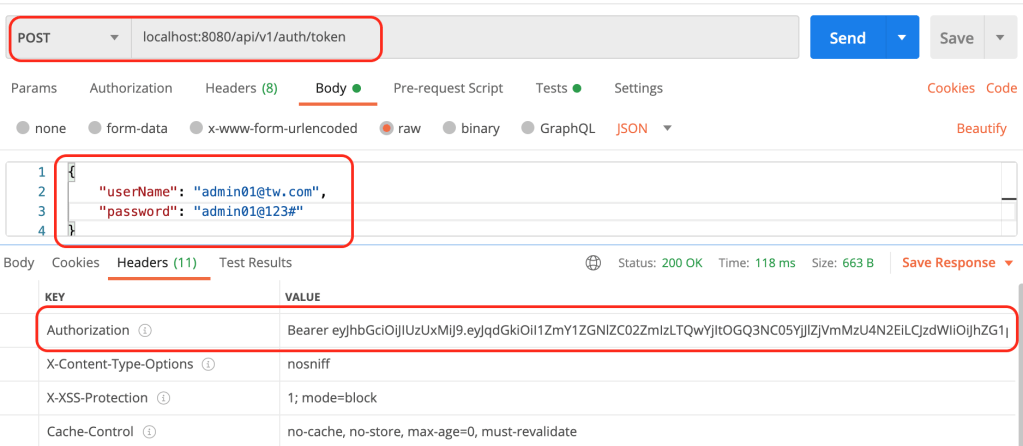Click info icon beside X-Content-Type-Options
The height and width of the screenshot is (446, 1023).
click(x=209, y=365)
